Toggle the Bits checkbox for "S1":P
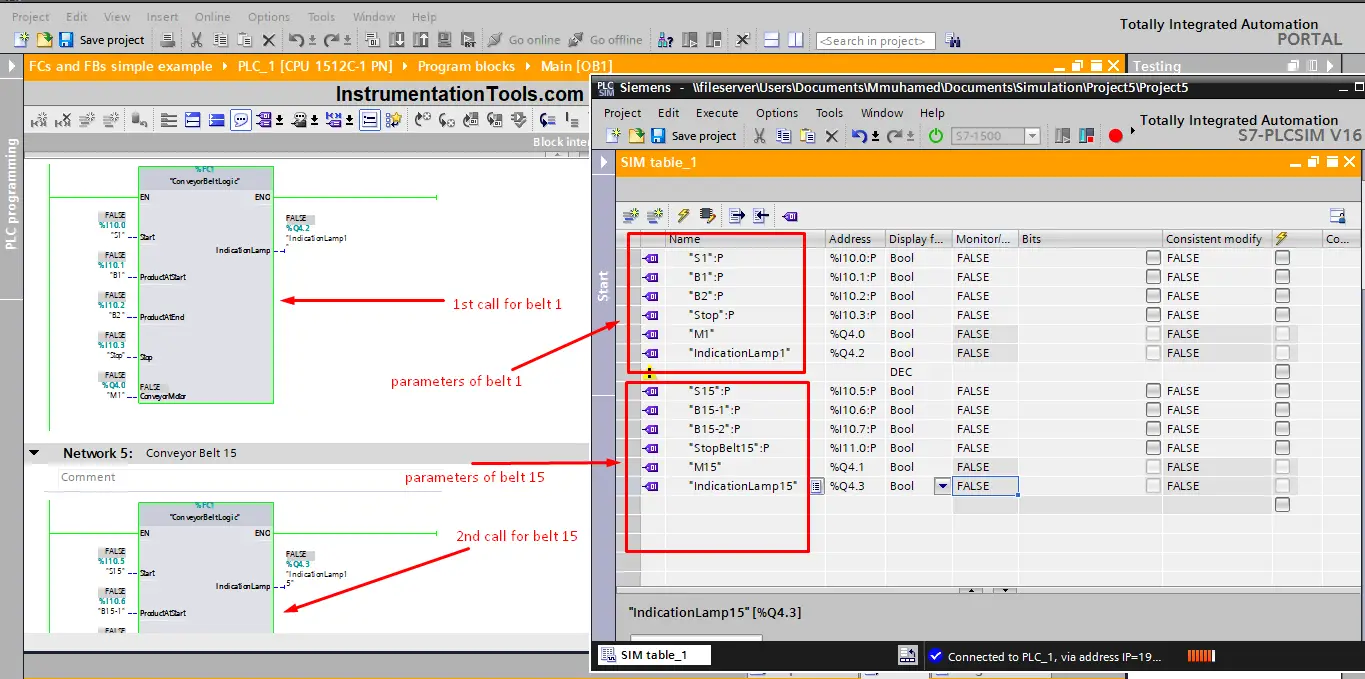This screenshot has height=679, width=1365. coord(1153,258)
